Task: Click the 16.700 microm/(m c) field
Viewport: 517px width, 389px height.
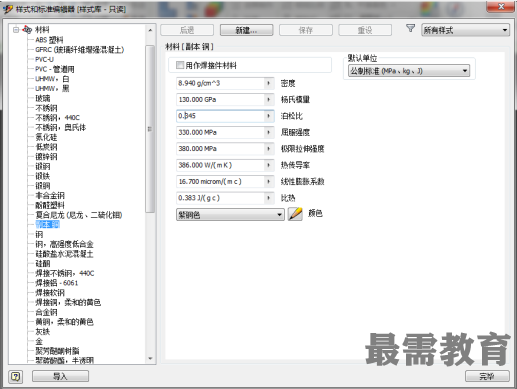Action: [x=220, y=181]
